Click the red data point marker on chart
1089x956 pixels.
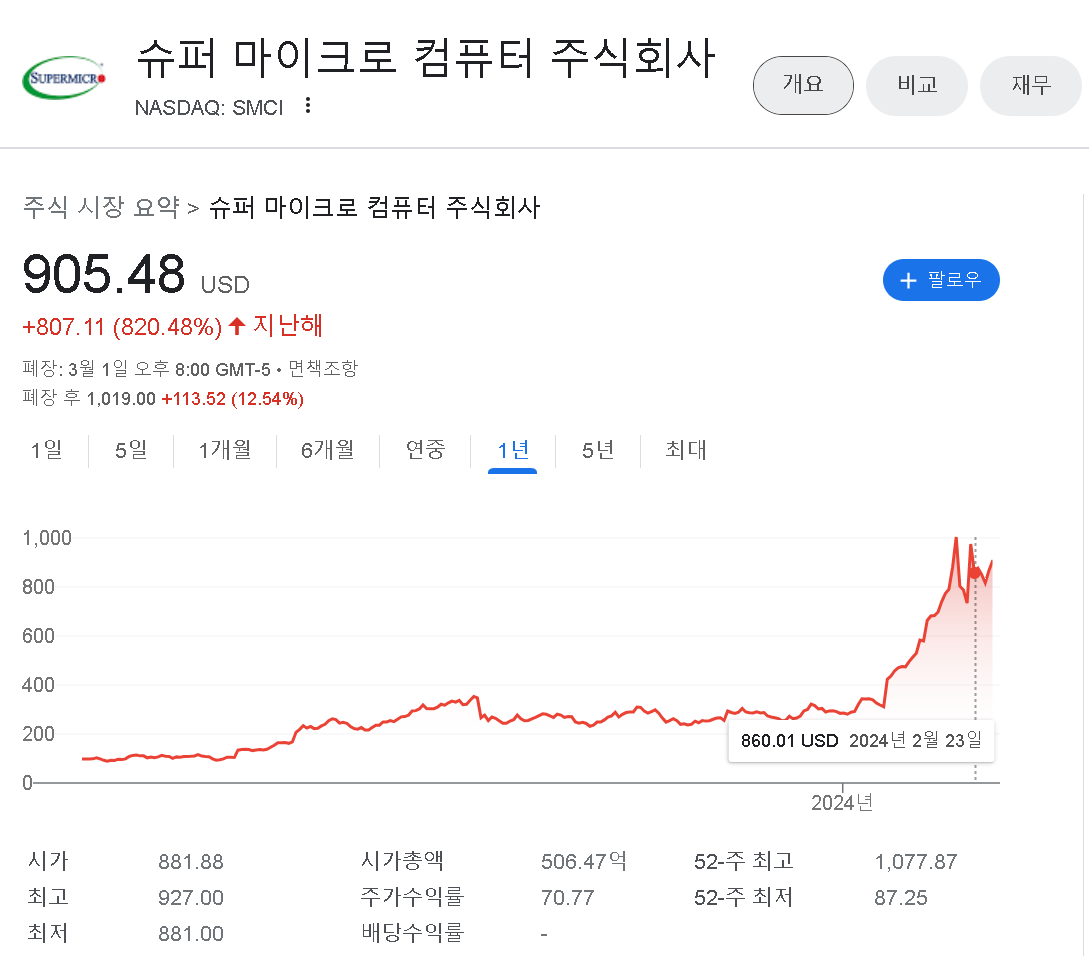(975, 572)
